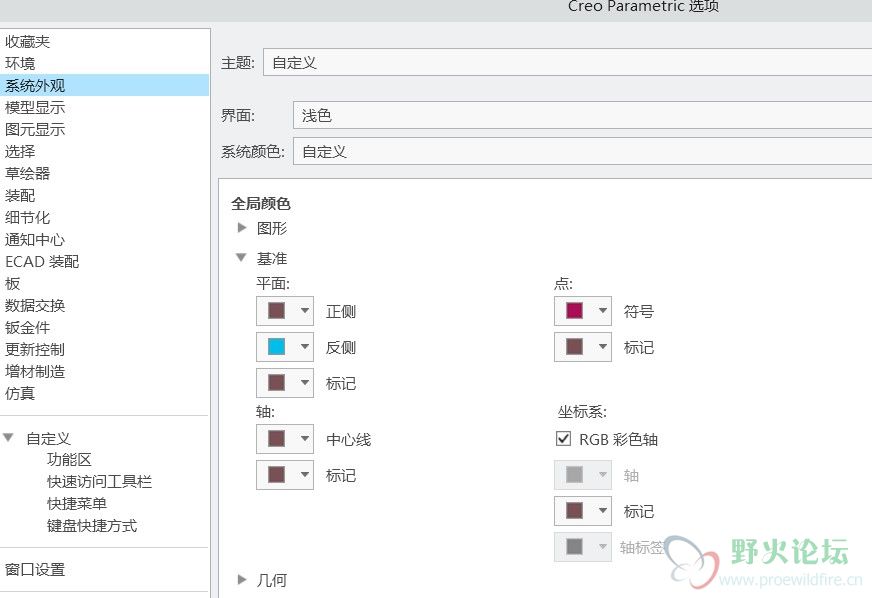Click the cyan 反侧 color swatch
The width and height of the screenshot is (872, 598).
(x=276, y=347)
